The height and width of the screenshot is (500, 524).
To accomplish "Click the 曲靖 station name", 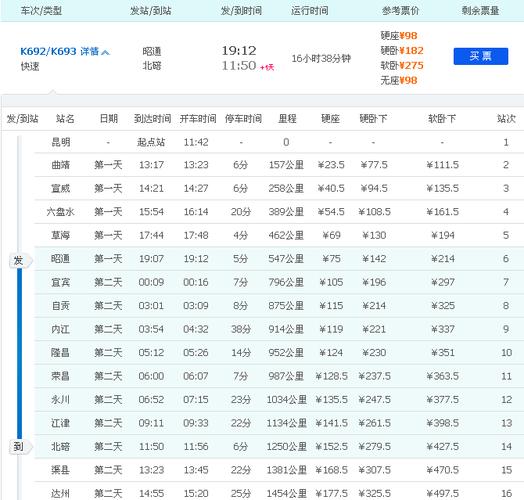I will pyautogui.click(x=61, y=165).
